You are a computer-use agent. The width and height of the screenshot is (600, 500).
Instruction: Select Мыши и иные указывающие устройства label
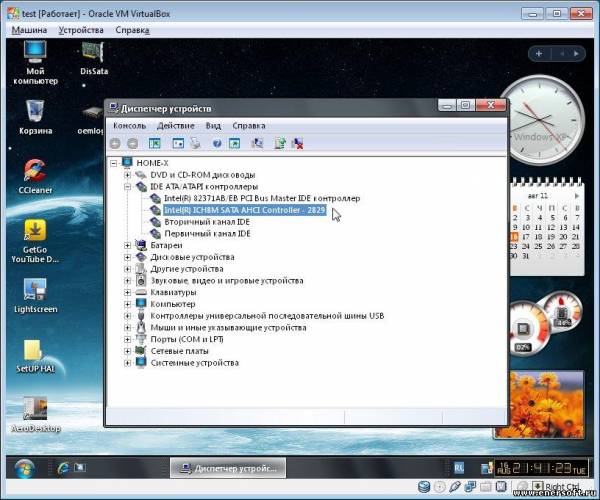click(x=228, y=328)
